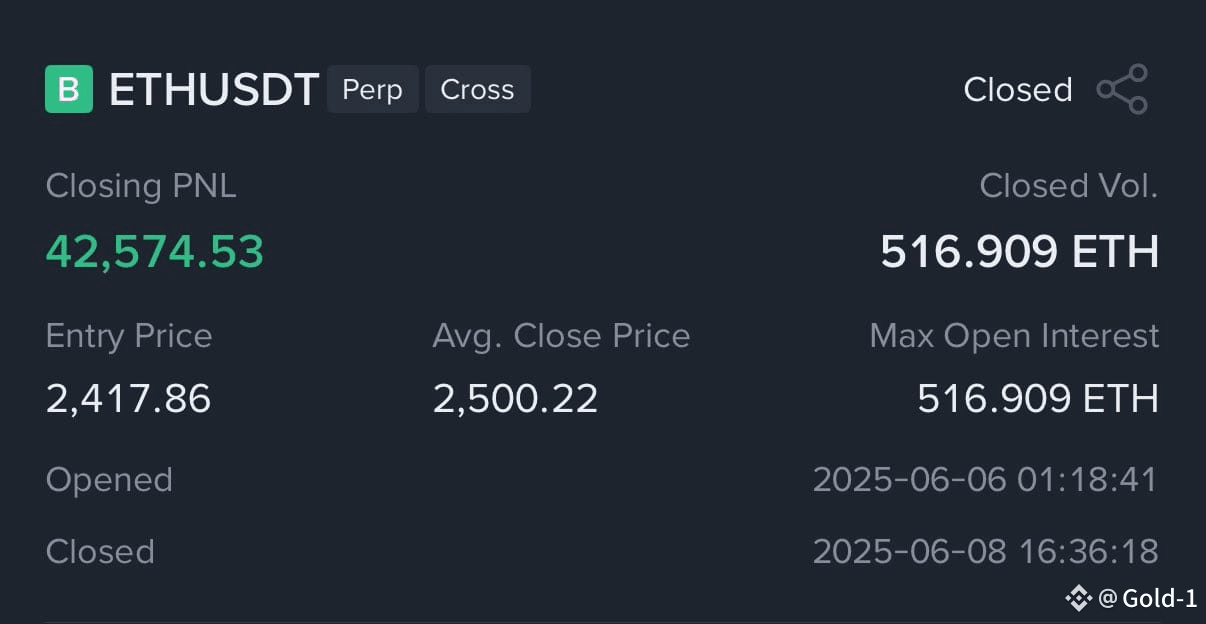Click the Avg. Close Price value 2,500.22
This screenshot has height=624, width=1206.
tap(515, 399)
